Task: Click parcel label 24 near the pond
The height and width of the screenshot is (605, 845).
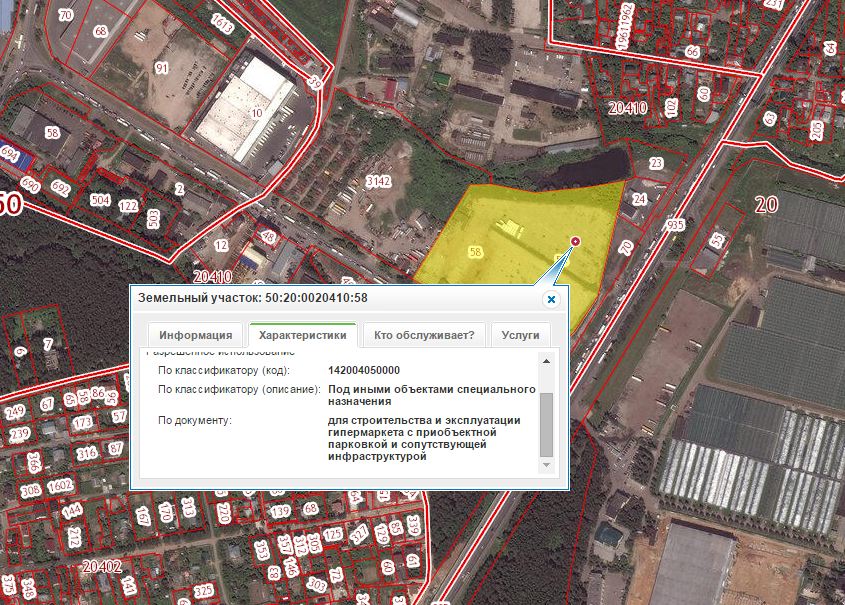Action: [639, 199]
